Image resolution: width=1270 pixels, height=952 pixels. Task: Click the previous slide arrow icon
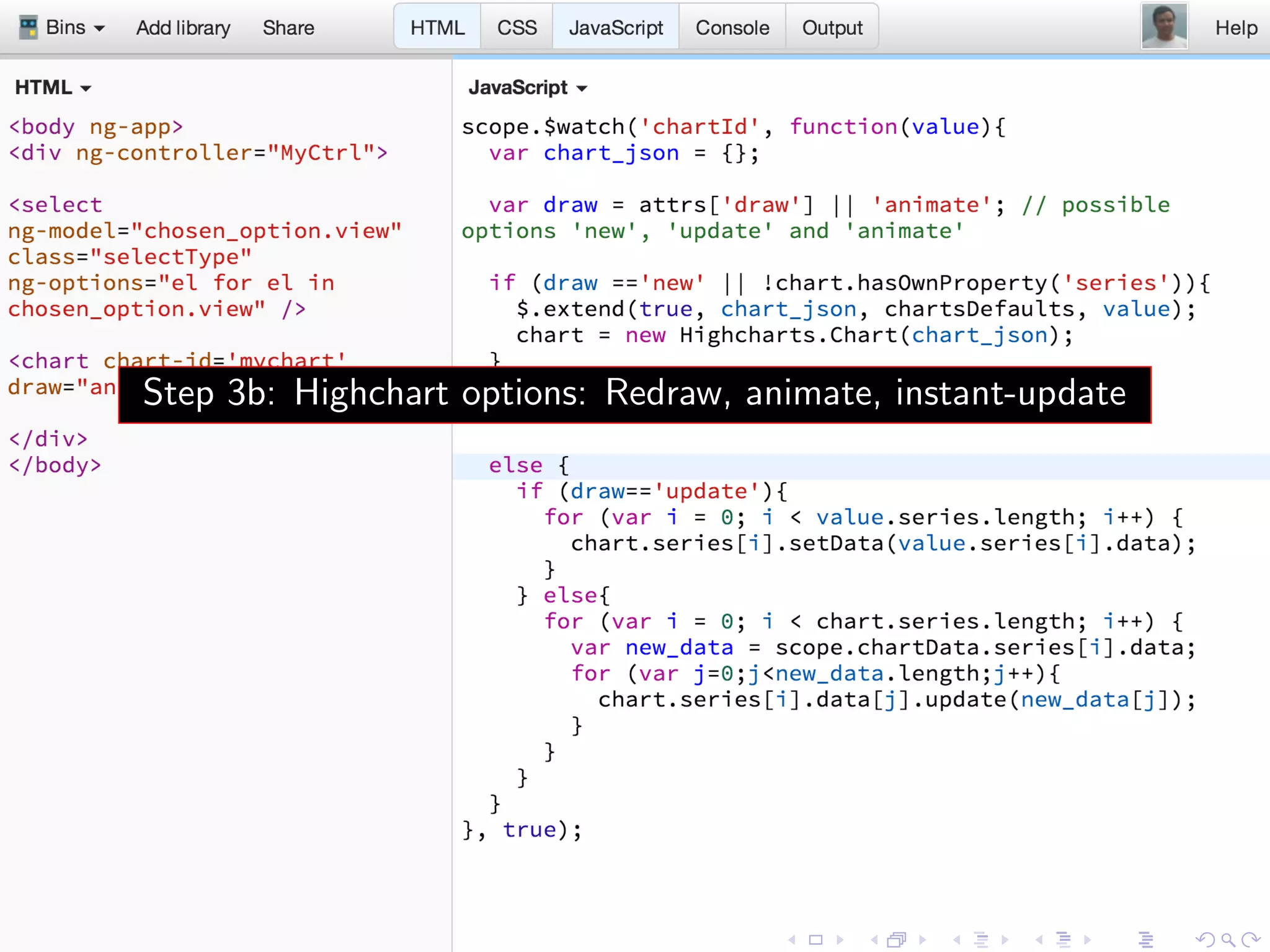click(792, 940)
